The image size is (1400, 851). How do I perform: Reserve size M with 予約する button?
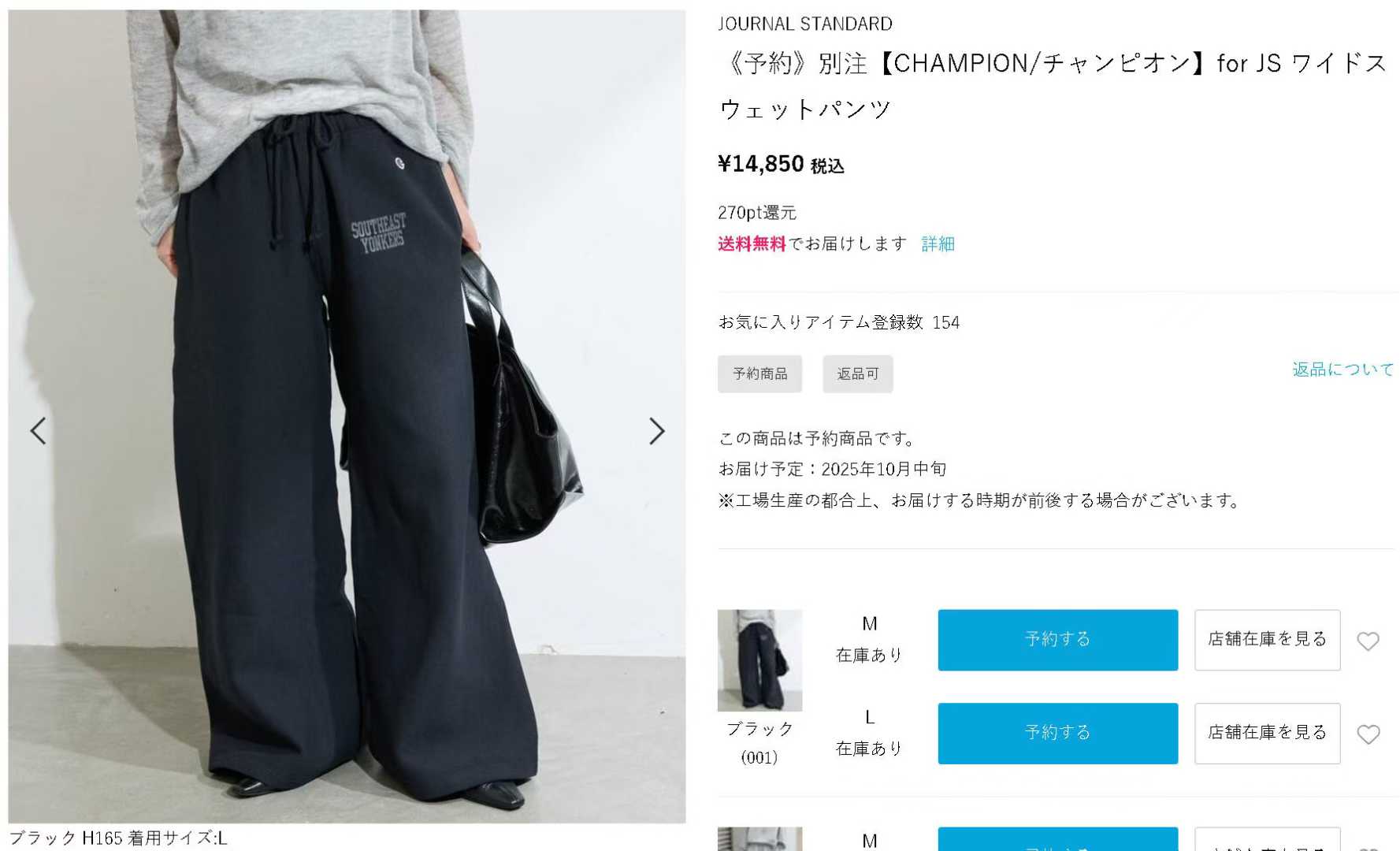pyautogui.click(x=1057, y=640)
